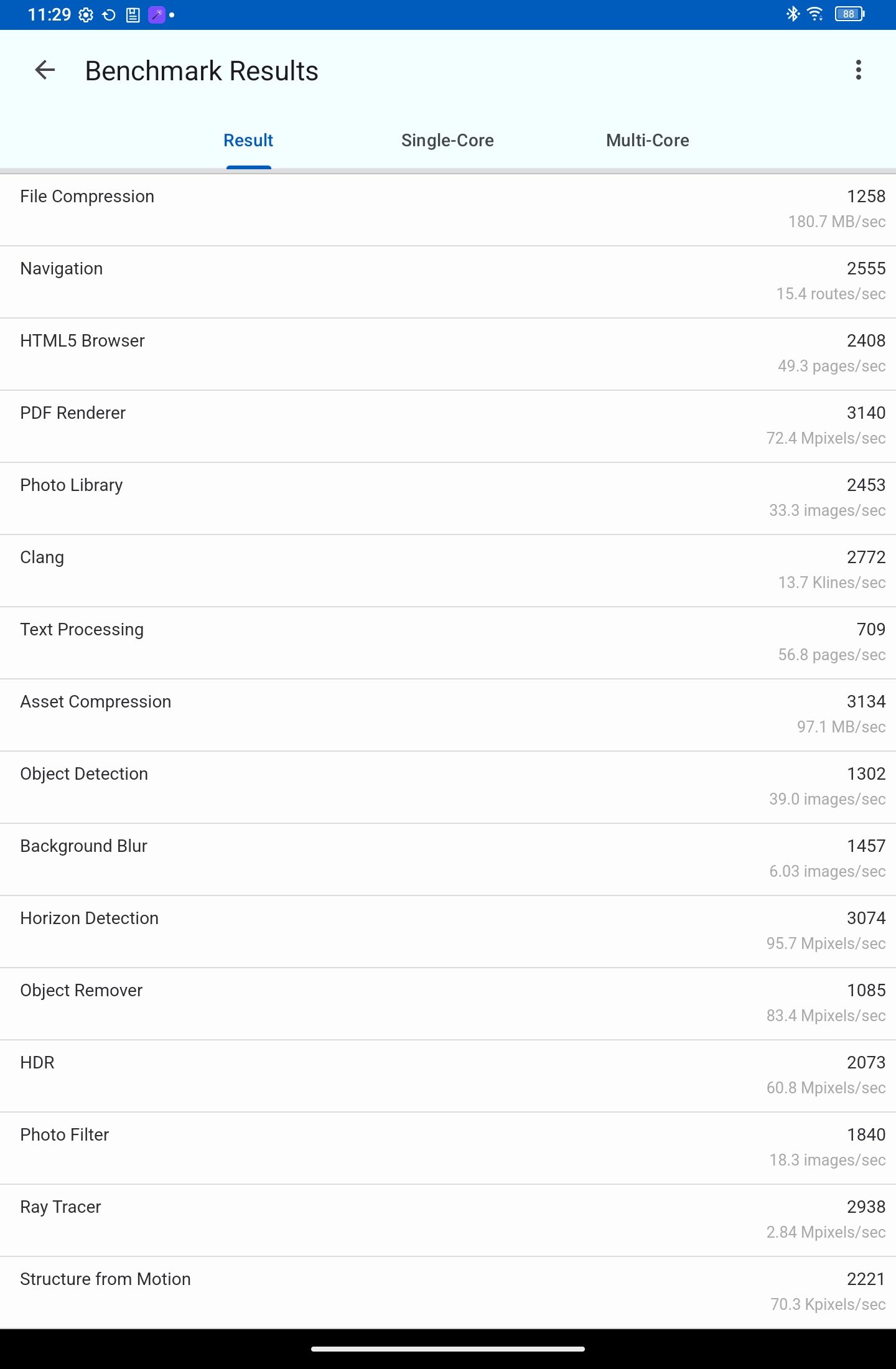The height and width of the screenshot is (1369, 896).
Task: Select the Result tab
Action: 248,141
